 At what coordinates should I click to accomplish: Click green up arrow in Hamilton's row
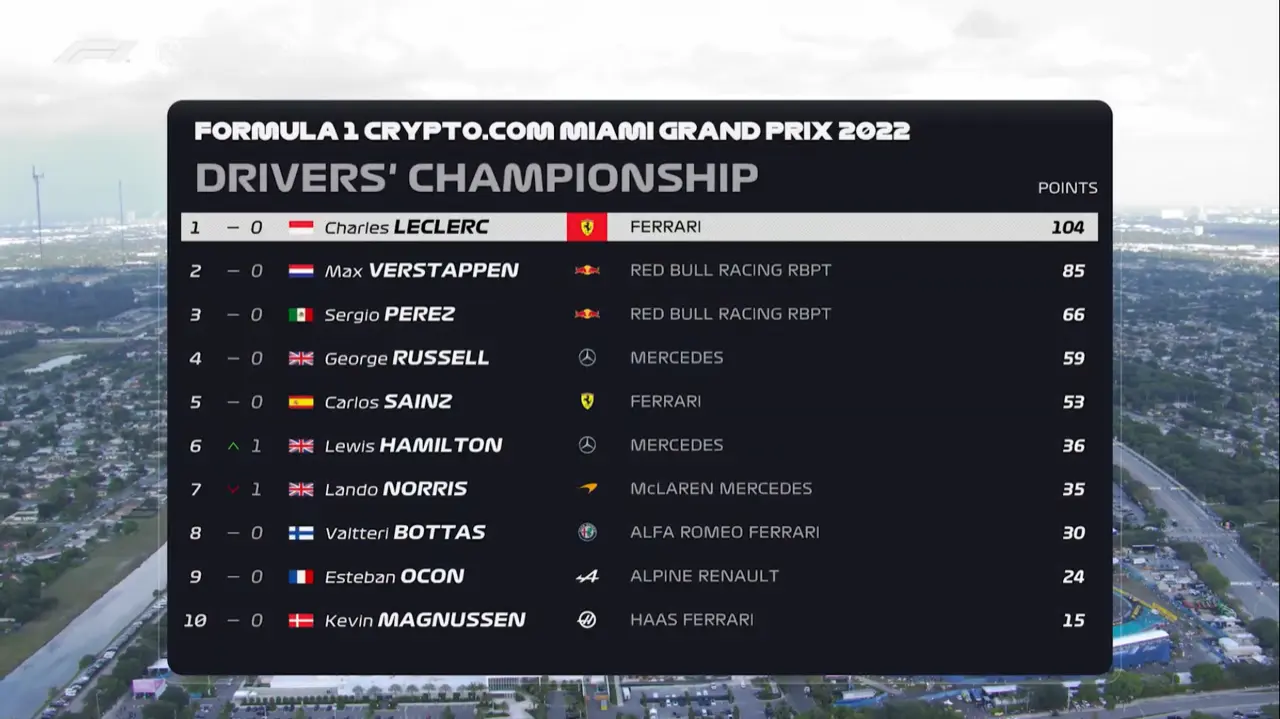(233, 446)
